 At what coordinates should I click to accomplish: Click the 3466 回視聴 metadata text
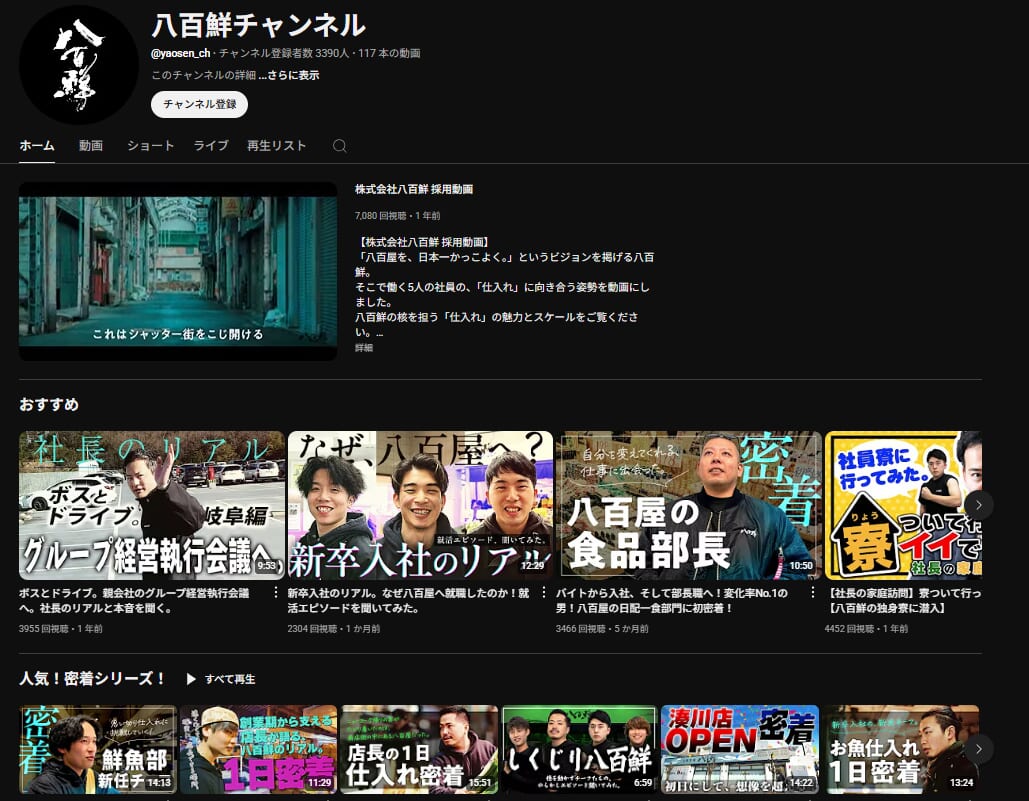tap(581, 628)
